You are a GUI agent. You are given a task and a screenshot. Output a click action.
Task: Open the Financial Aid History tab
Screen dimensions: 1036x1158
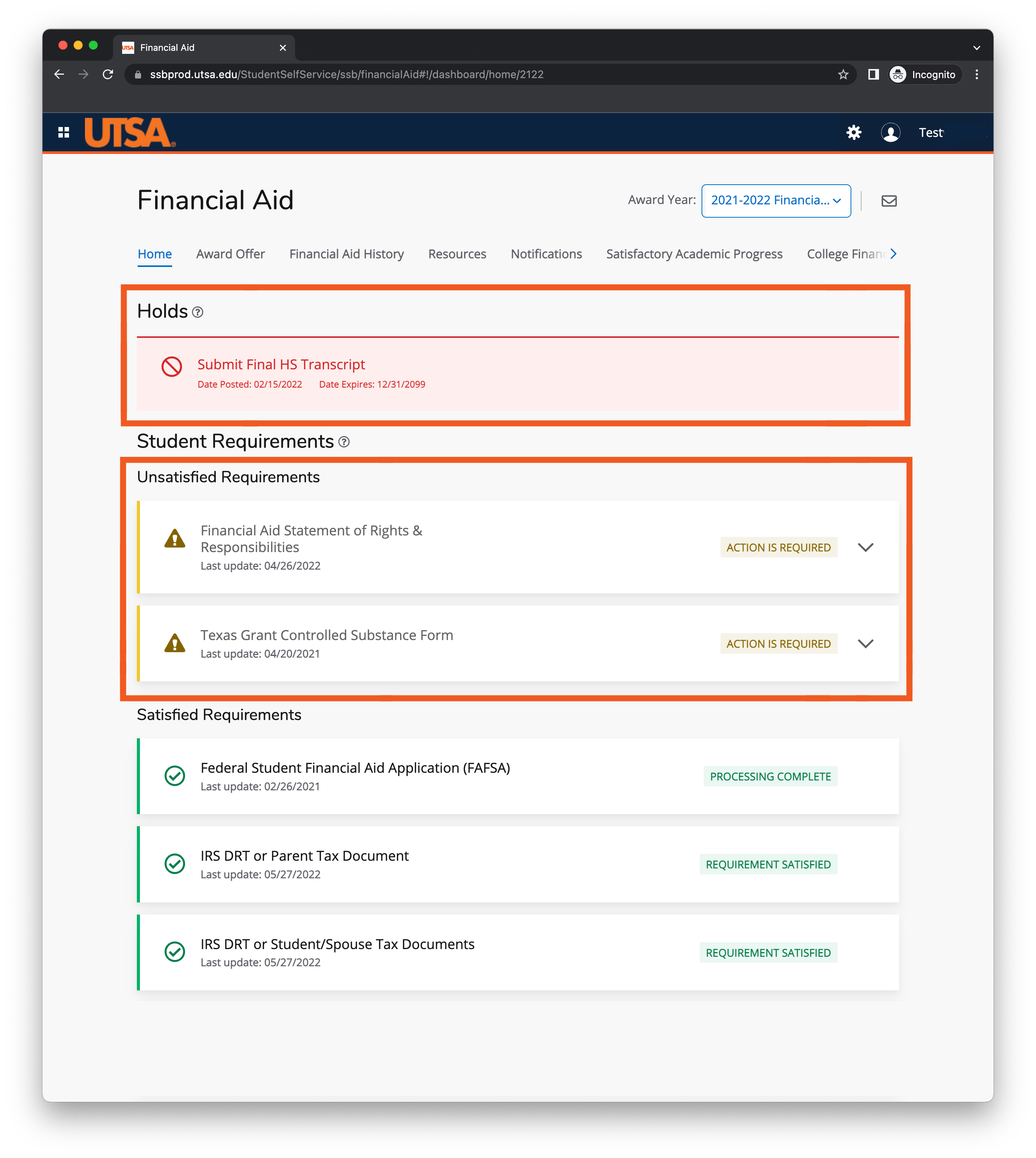[346, 254]
